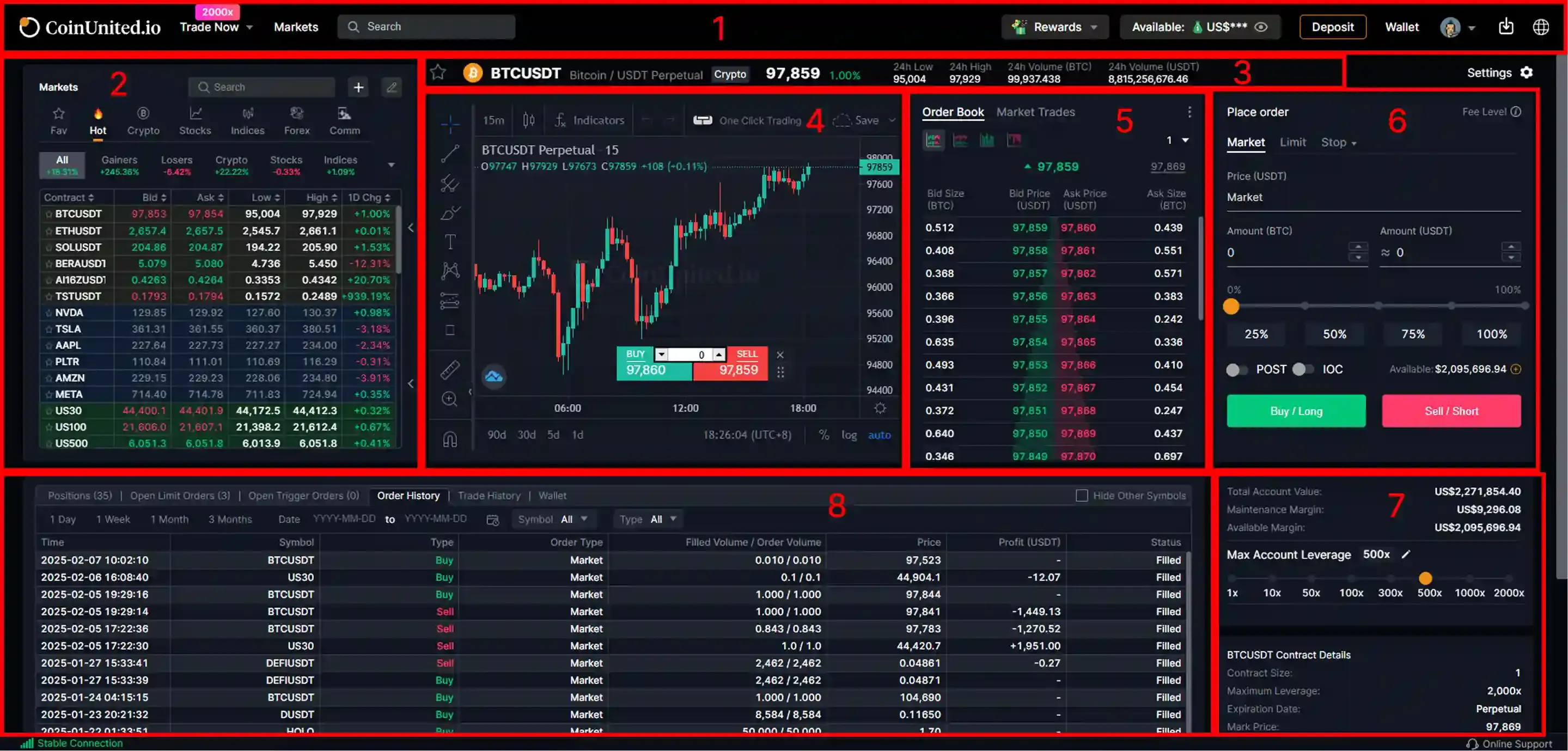
Task: Open the Indicators panel
Action: [589, 120]
